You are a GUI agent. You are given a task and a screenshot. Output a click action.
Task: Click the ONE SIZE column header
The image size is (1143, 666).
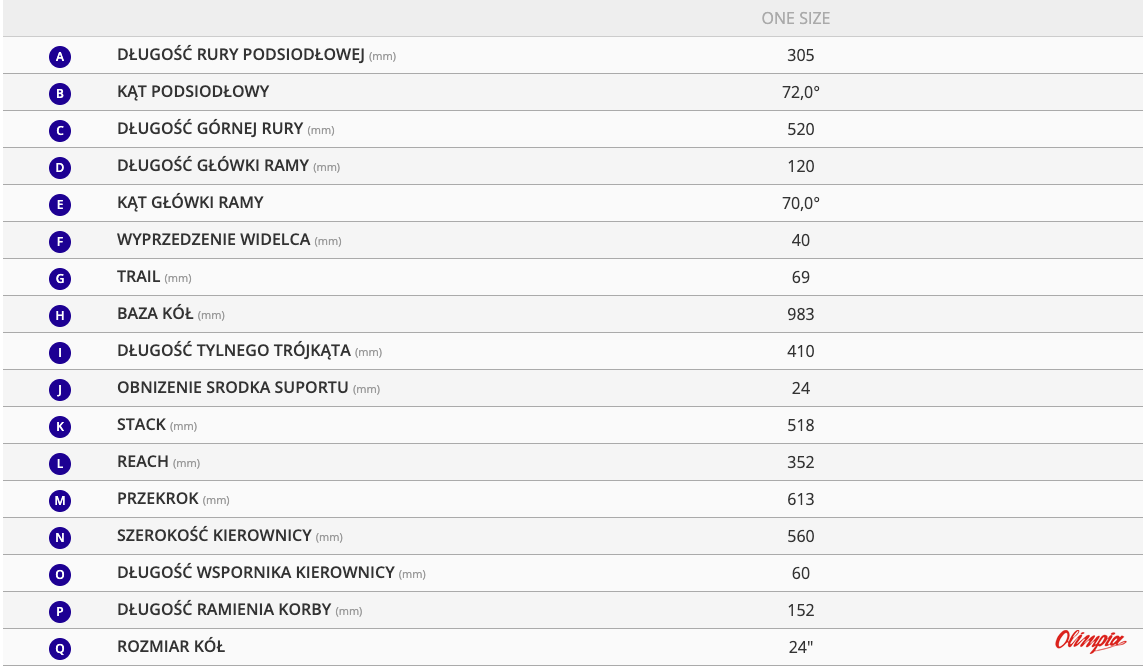point(796,18)
